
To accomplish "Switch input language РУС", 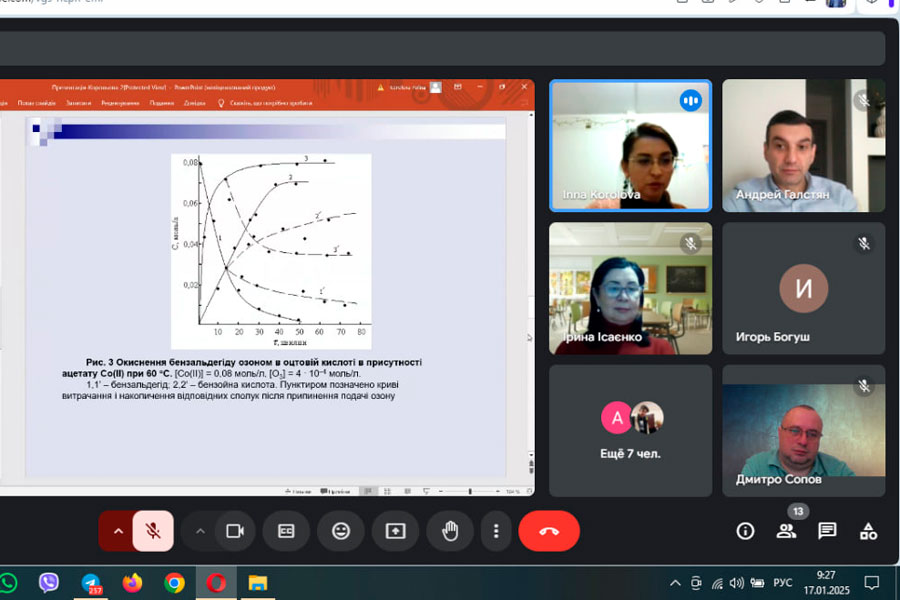I will coord(782,583).
